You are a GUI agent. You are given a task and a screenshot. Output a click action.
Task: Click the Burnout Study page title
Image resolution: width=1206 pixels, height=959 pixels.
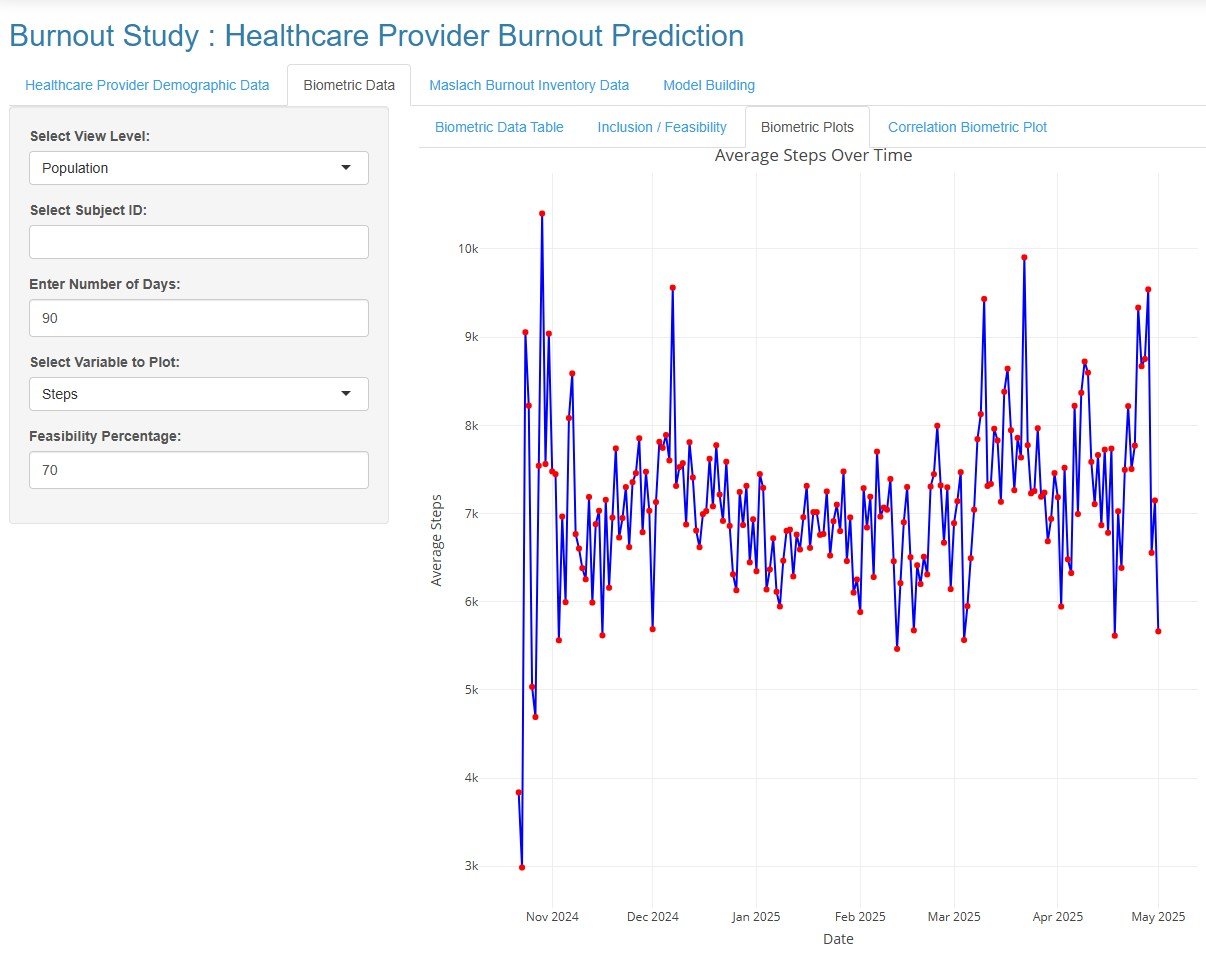pos(376,36)
